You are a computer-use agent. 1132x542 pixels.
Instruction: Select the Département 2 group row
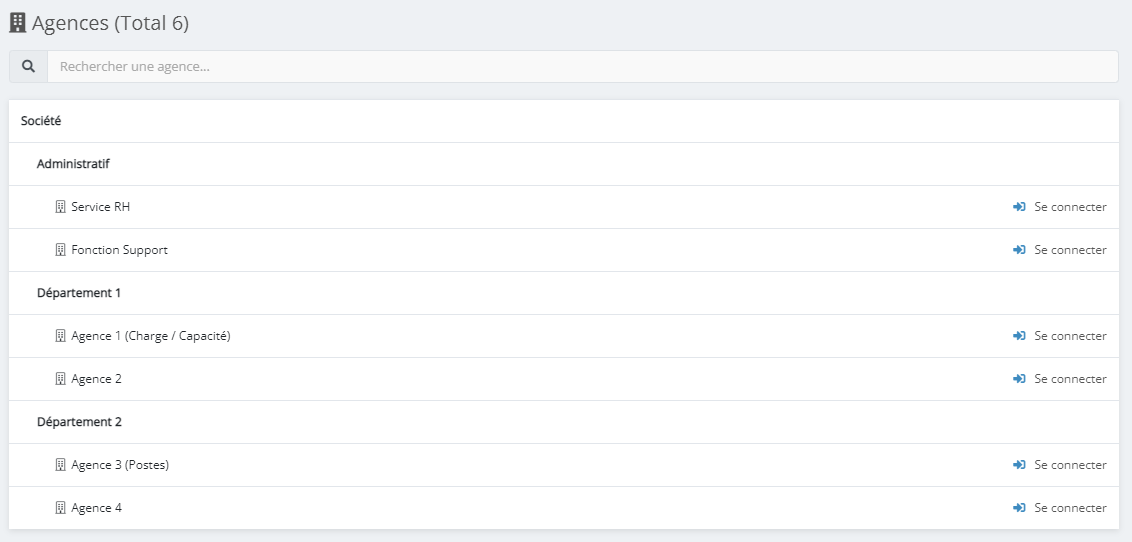point(79,422)
